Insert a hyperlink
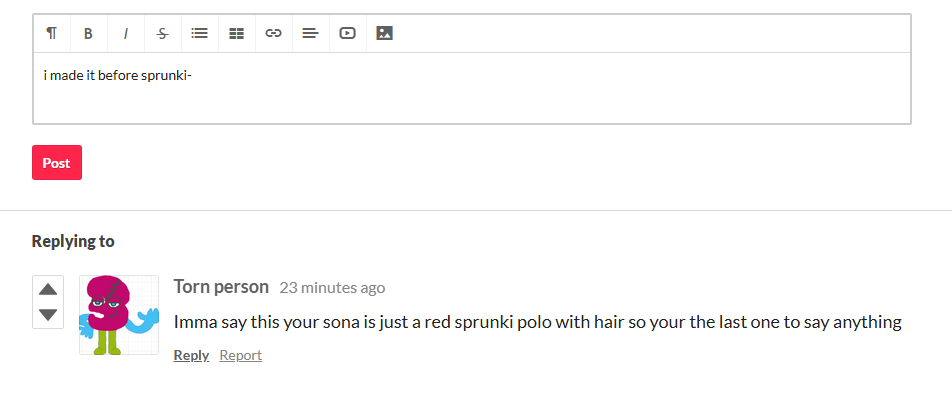The image size is (952, 405). [x=273, y=33]
